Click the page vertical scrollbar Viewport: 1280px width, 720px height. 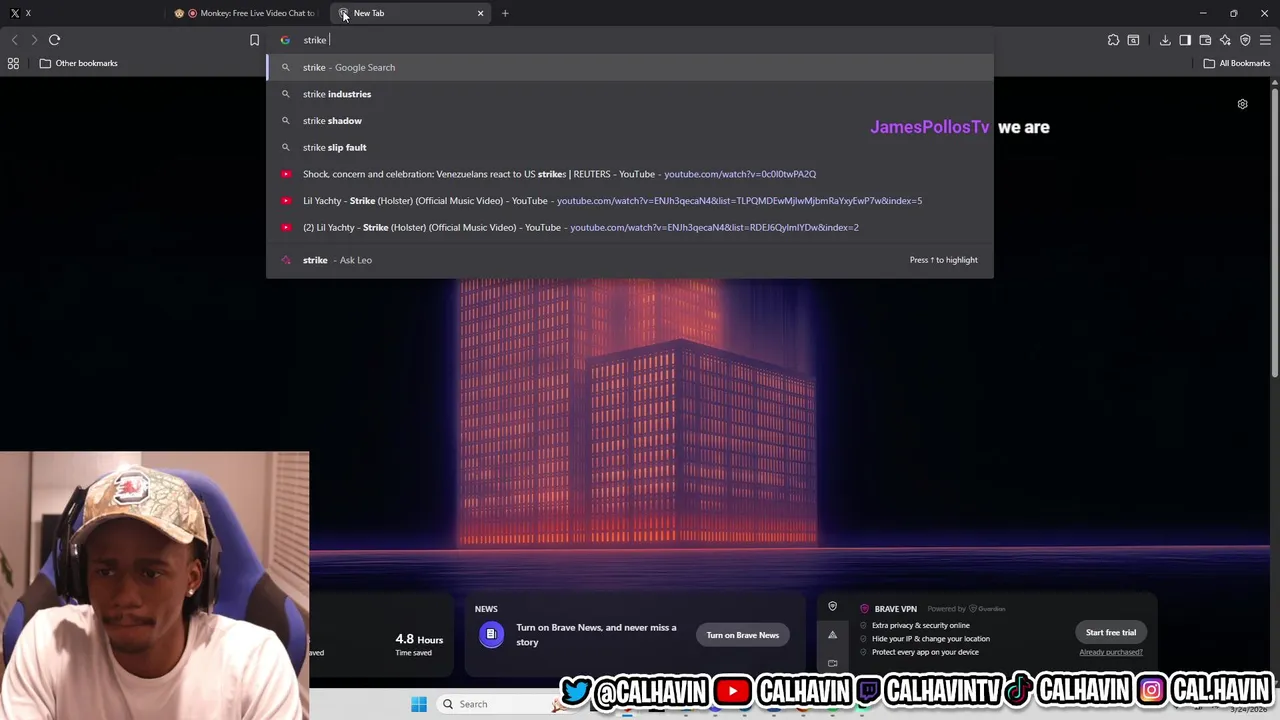click(1275, 235)
